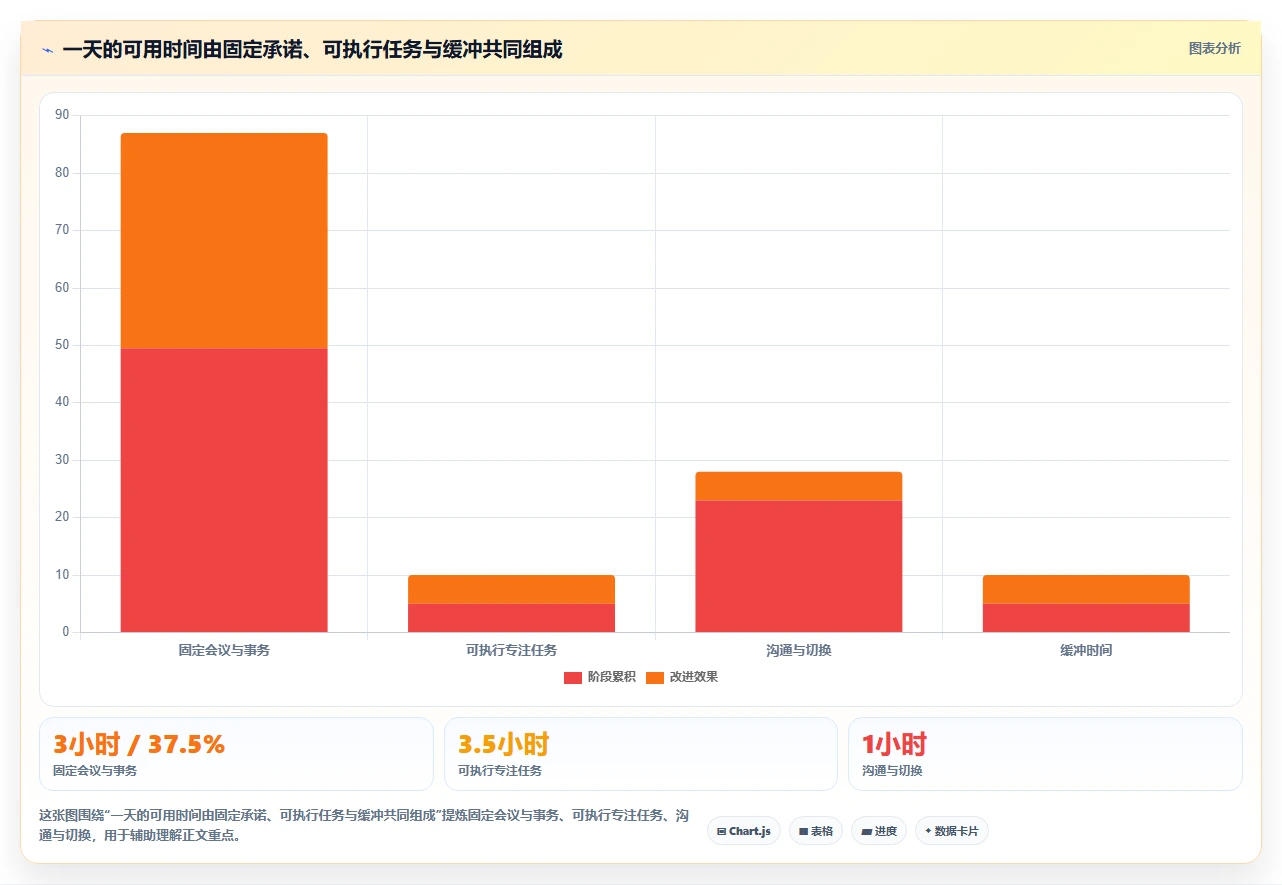Click the 固定会议与事务 x-axis label
Image resolution: width=1282 pixels, height=885 pixels.
tap(224, 650)
